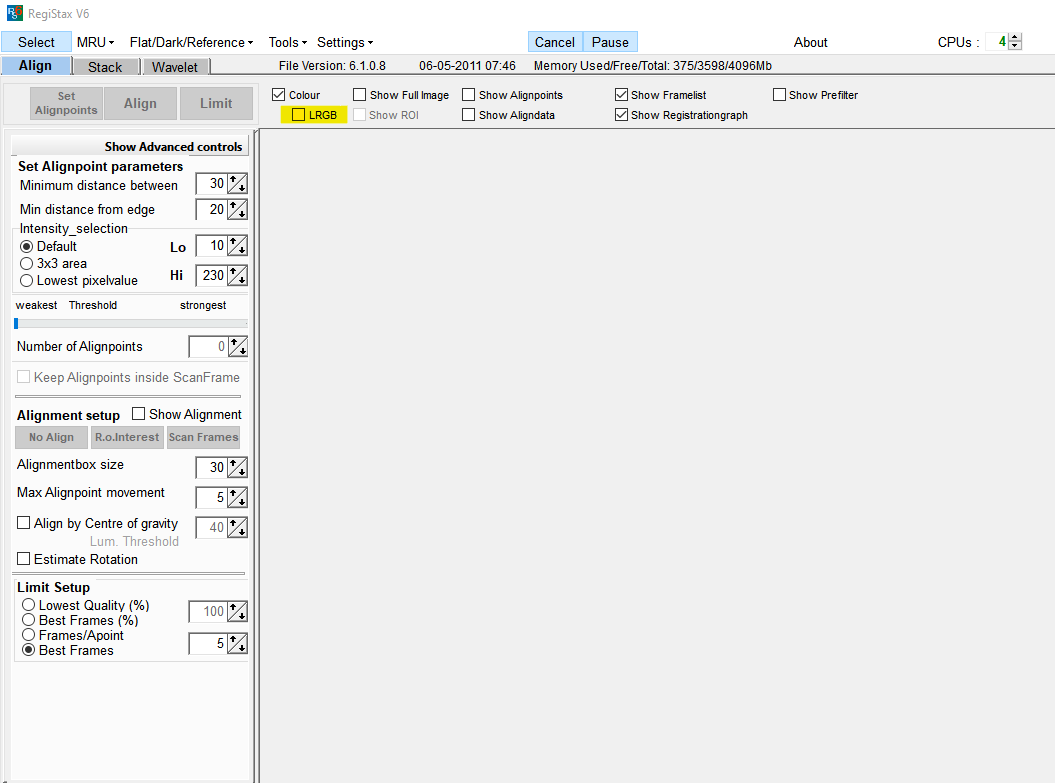The height and width of the screenshot is (783, 1055).
Task: Switch to the Align tab
Action: pos(36,66)
